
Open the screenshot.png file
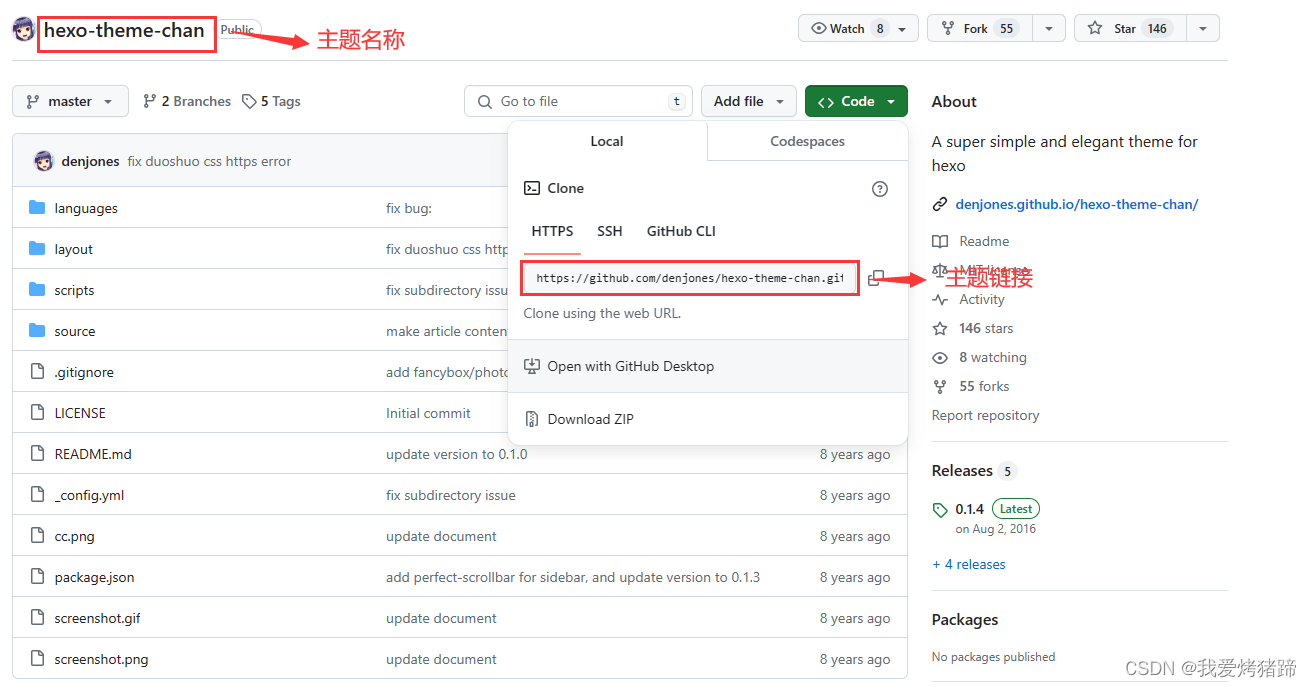click(x=102, y=659)
